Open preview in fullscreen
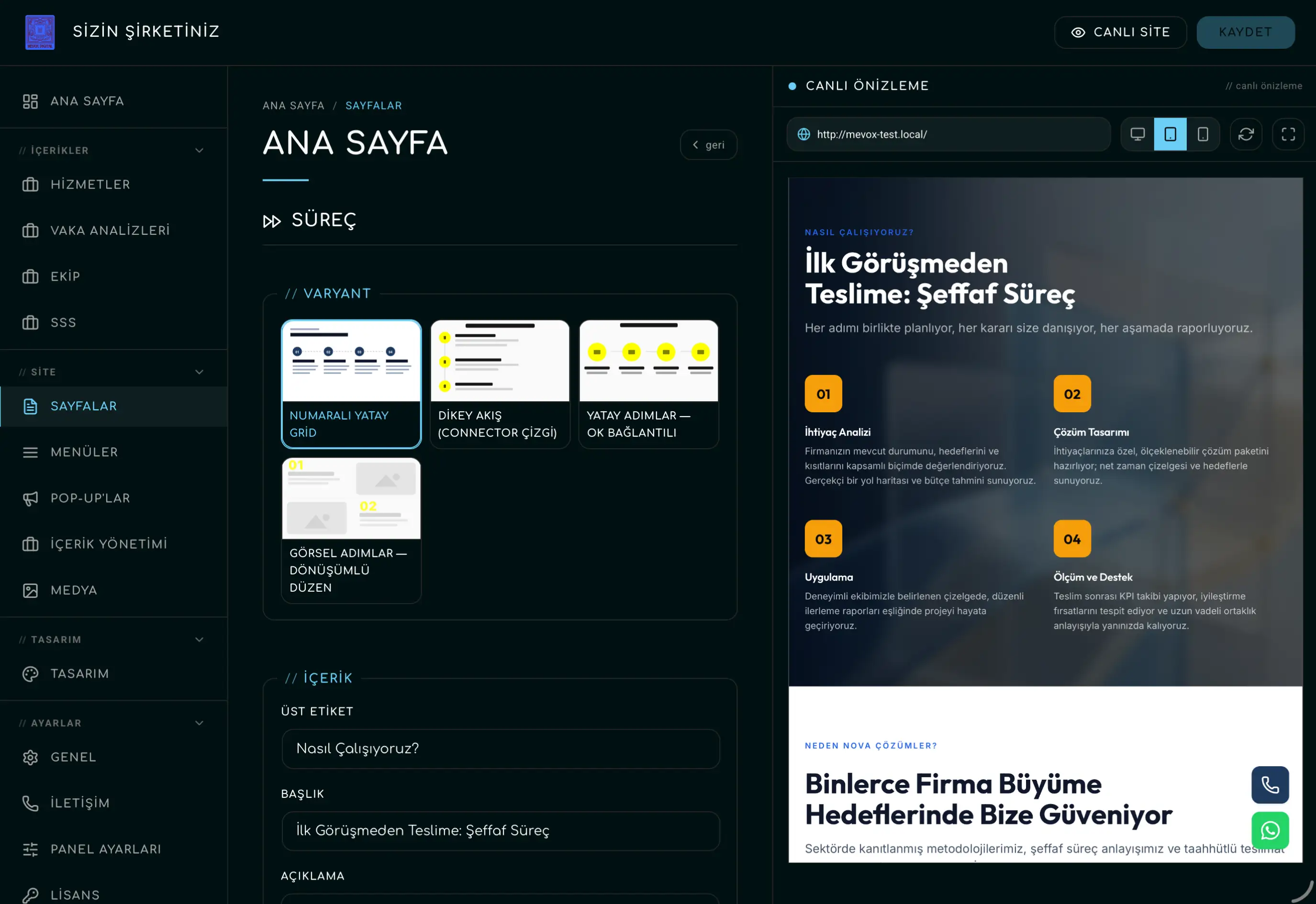This screenshot has width=1316, height=904. (1288, 135)
